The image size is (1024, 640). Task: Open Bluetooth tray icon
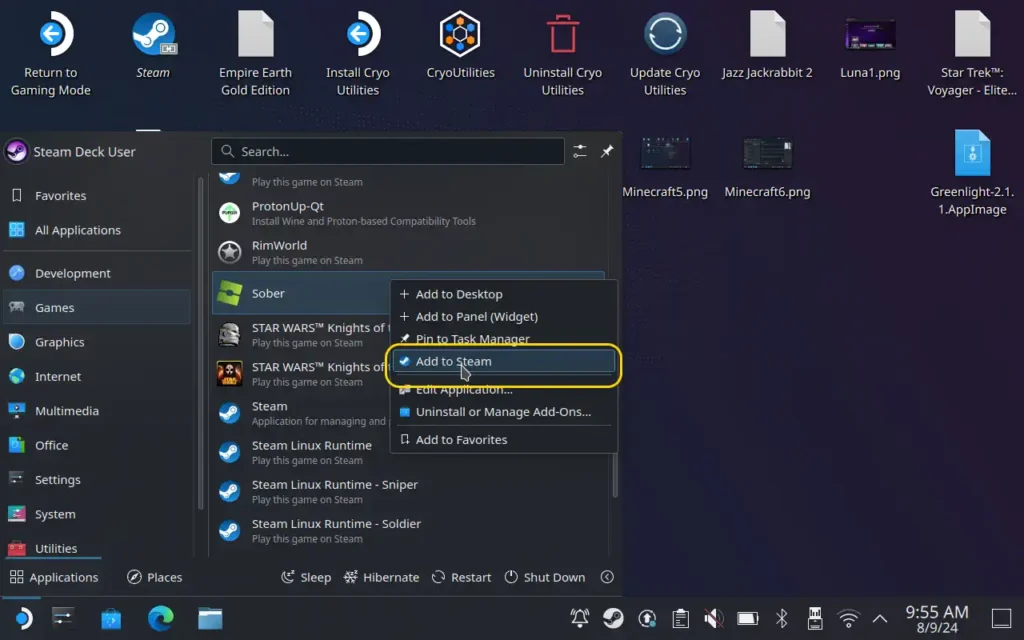pos(782,618)
